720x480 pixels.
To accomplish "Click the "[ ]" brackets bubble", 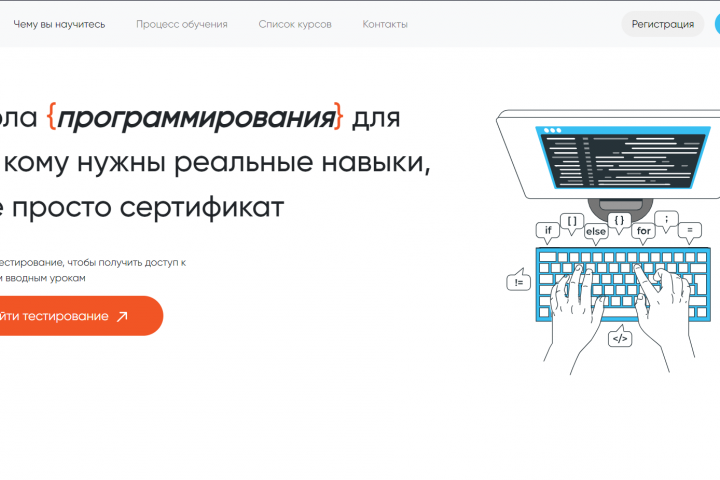I will [572, 223].
